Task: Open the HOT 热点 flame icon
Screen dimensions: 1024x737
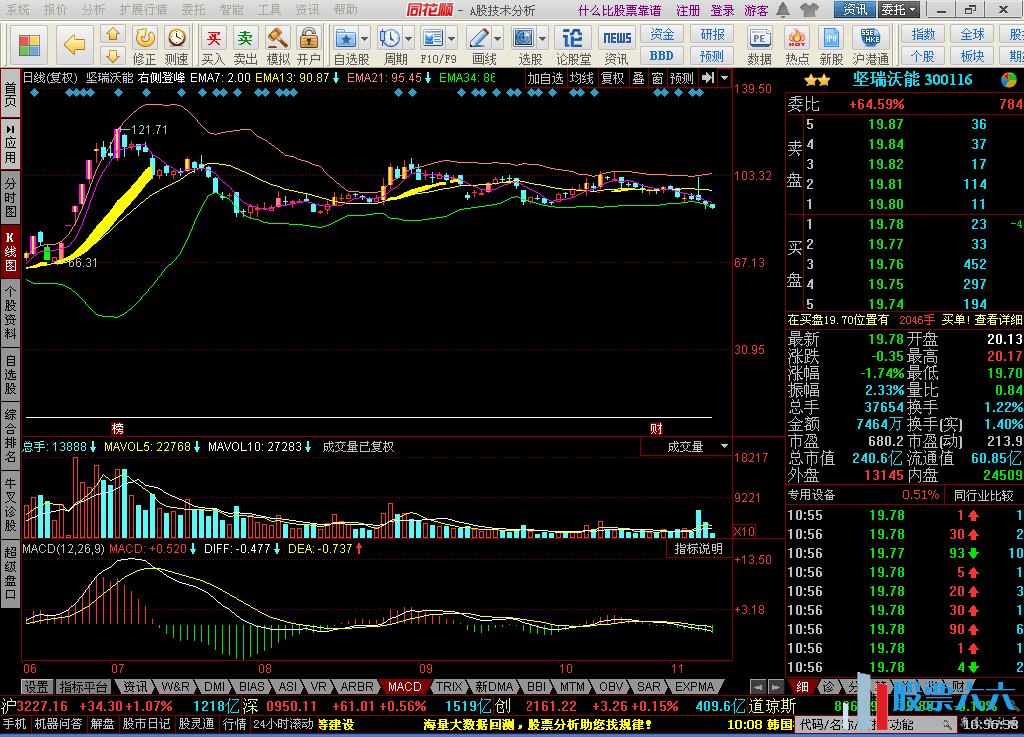Action: tap(796, 46)
